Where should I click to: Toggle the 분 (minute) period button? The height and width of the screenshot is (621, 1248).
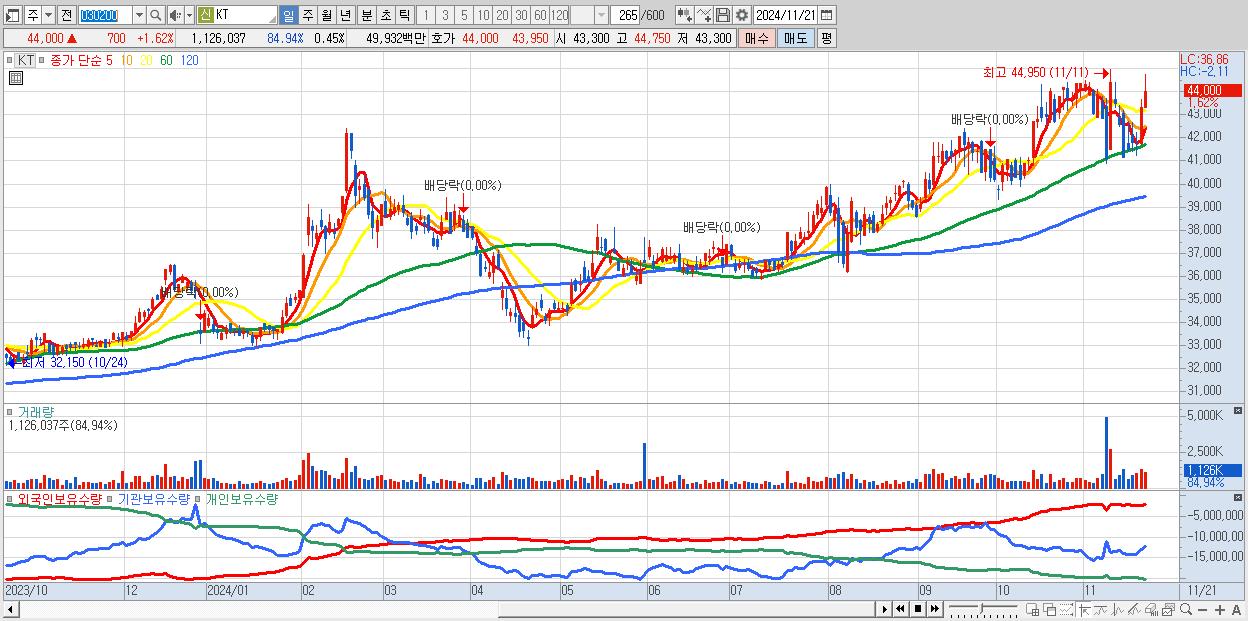366,15
